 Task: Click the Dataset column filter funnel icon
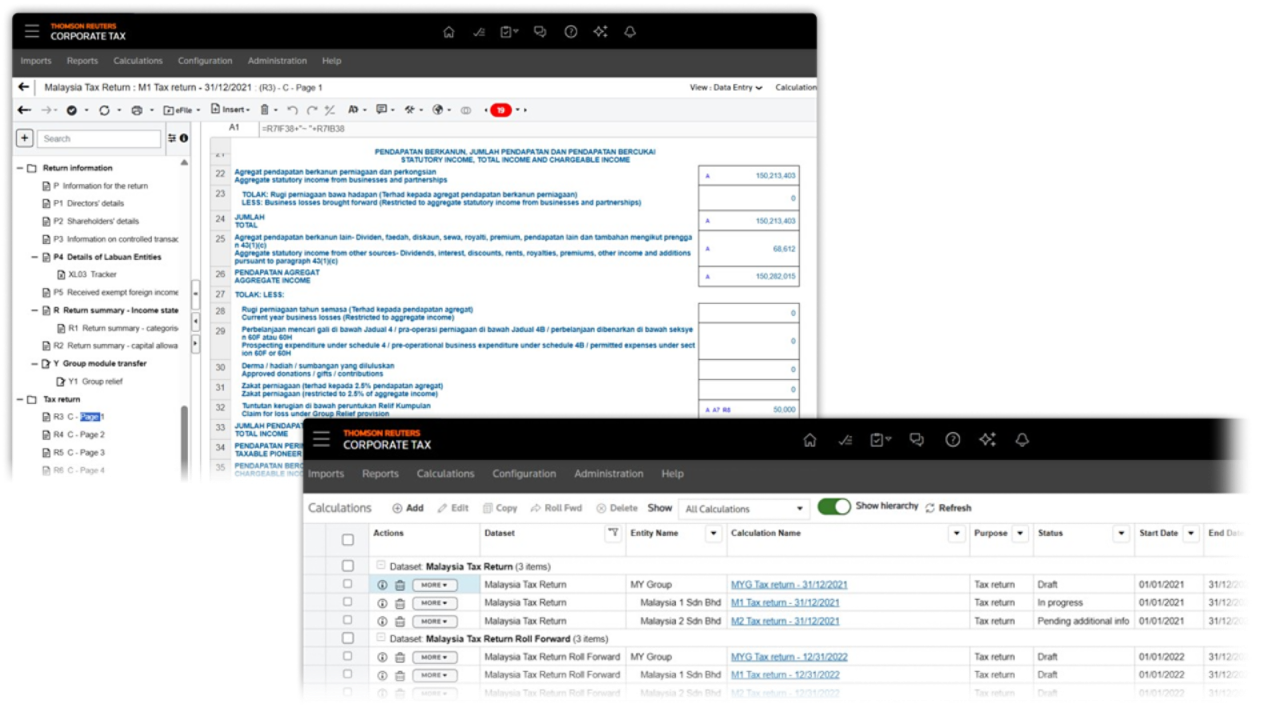click(612, 534)
